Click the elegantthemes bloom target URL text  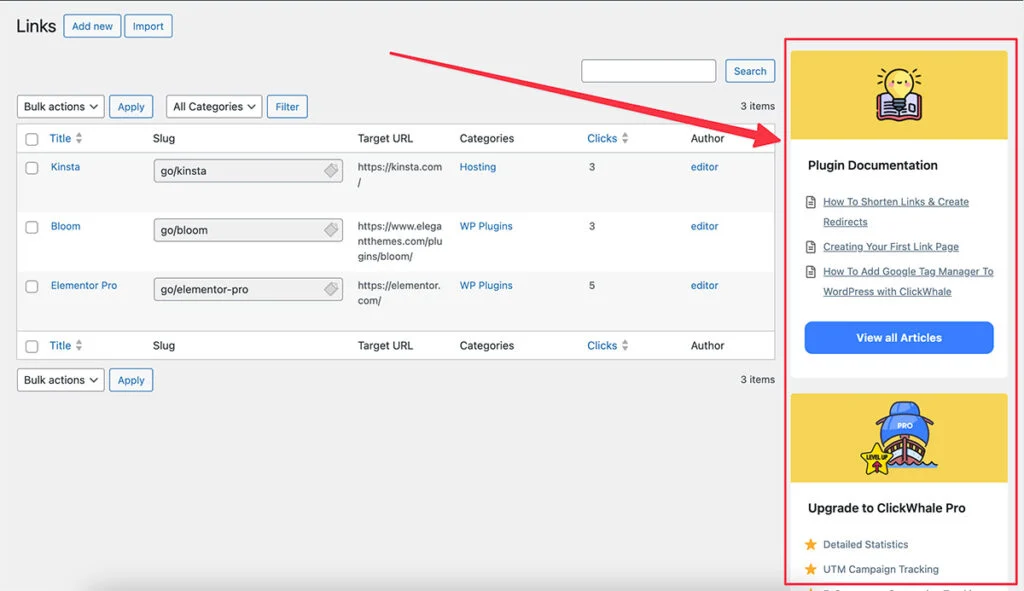(400, 241)
